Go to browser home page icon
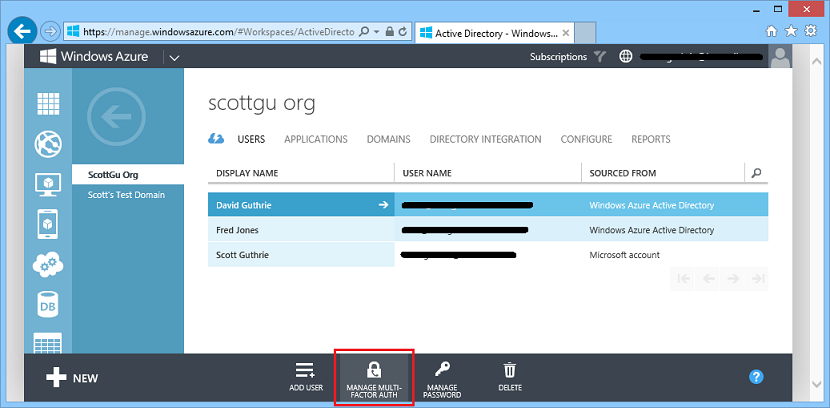Screen dimensions: 830x408 [x=771, y=31]
